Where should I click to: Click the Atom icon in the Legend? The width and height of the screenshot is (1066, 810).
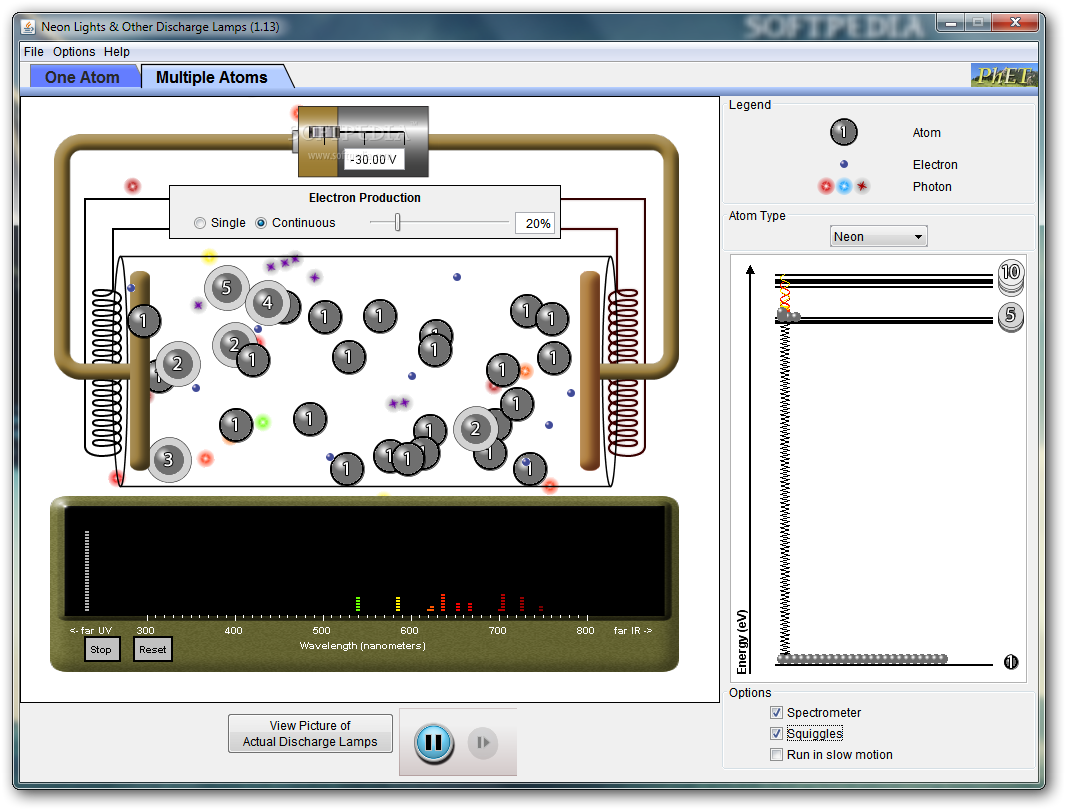click(844, 132)
